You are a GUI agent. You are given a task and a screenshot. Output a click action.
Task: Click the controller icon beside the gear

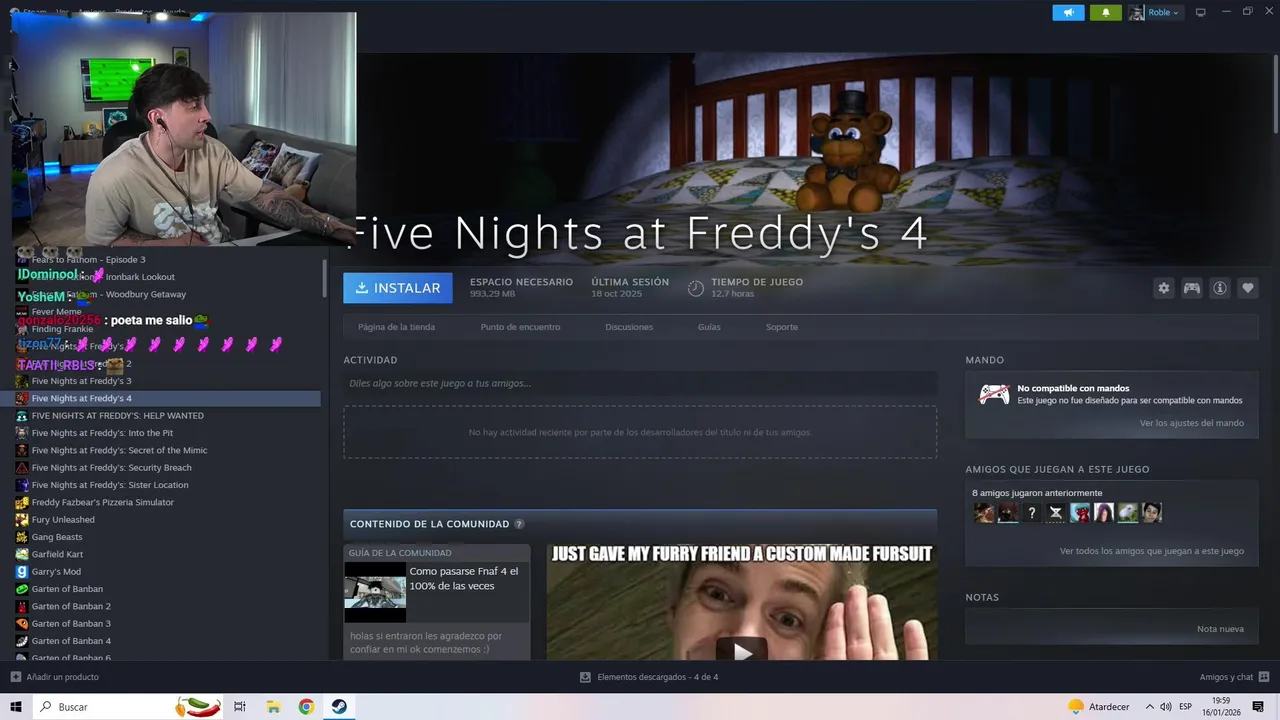pos(1192,288)
